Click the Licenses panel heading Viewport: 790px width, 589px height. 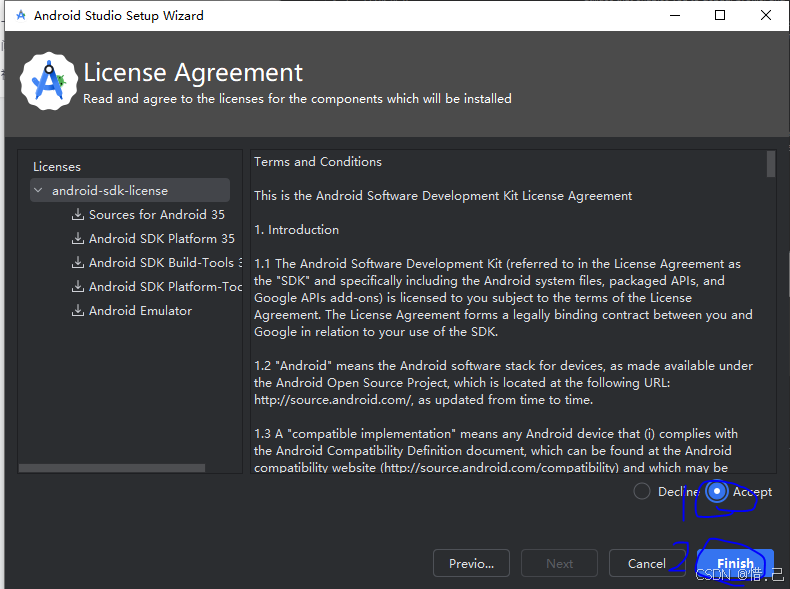pos(57,167)
